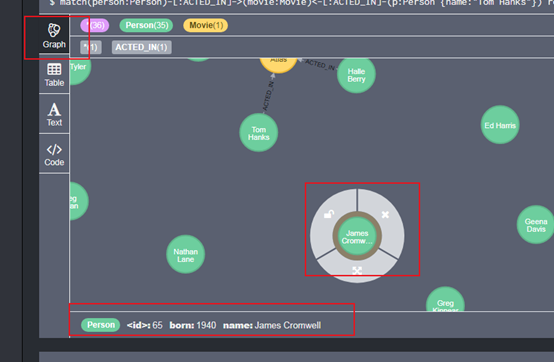This screenshot has height=362, width=554.
Task: Click the Person label in details bar
Action: click(101, 325)
